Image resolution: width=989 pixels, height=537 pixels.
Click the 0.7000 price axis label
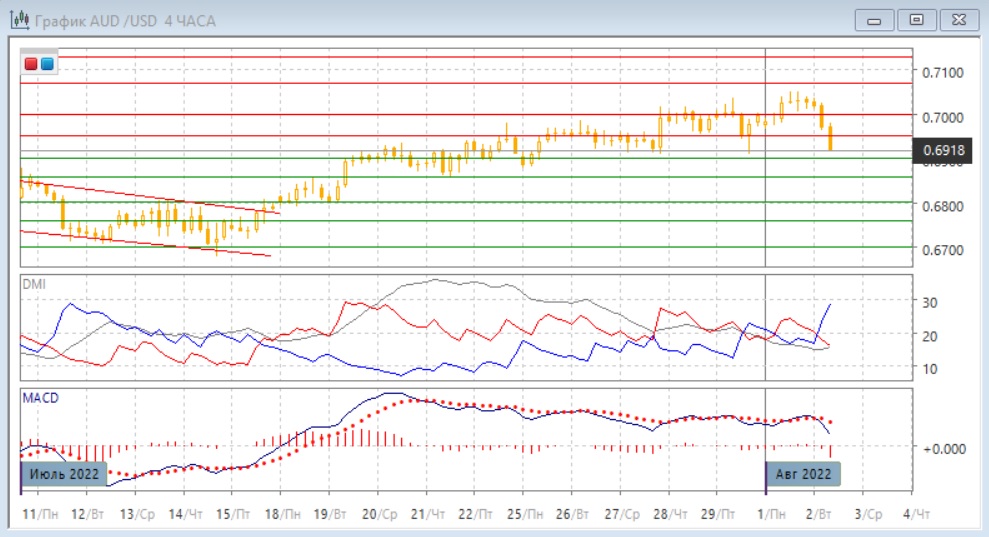click(943, 117)
